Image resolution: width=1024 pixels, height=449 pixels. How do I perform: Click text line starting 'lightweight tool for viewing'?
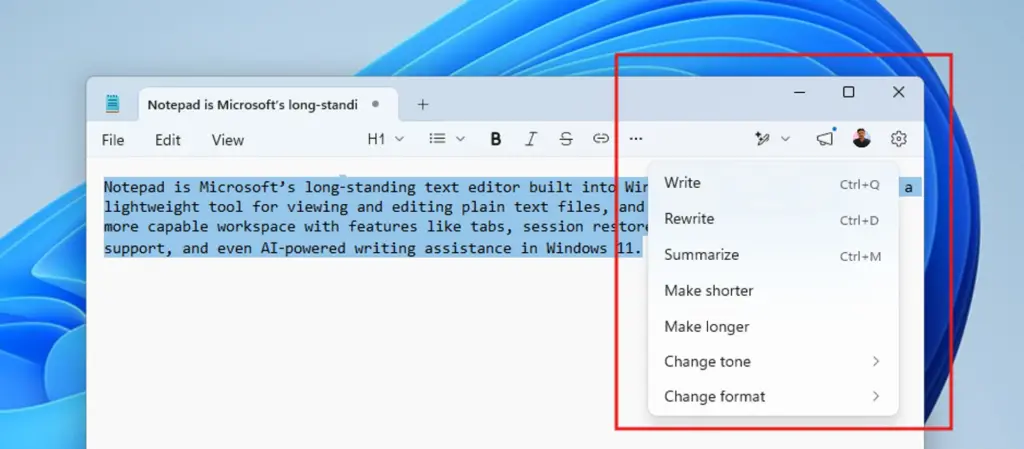click(x=375, y=208)
